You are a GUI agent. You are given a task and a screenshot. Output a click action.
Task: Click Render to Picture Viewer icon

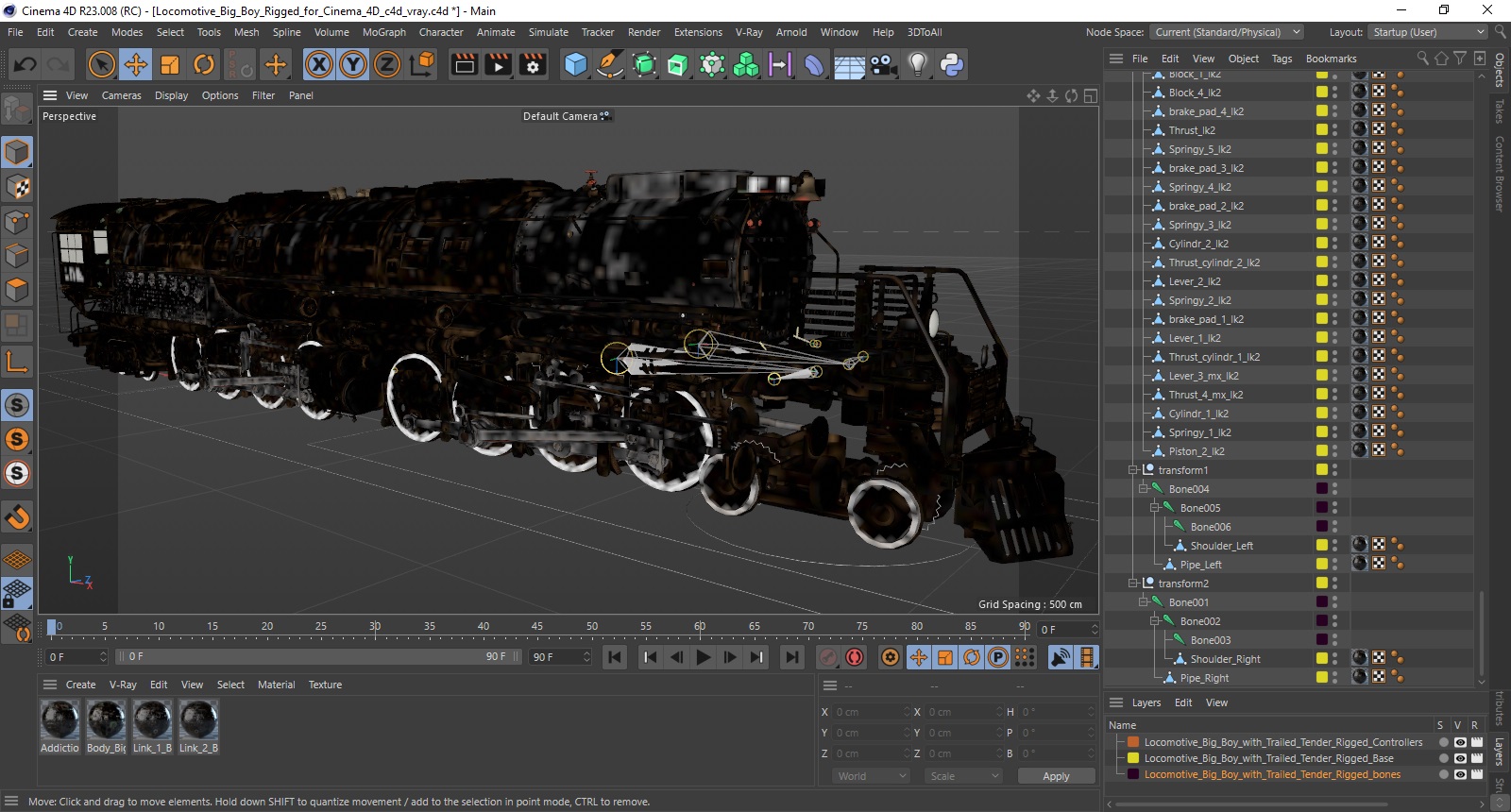pyautogui.click(x=498, y=64)
